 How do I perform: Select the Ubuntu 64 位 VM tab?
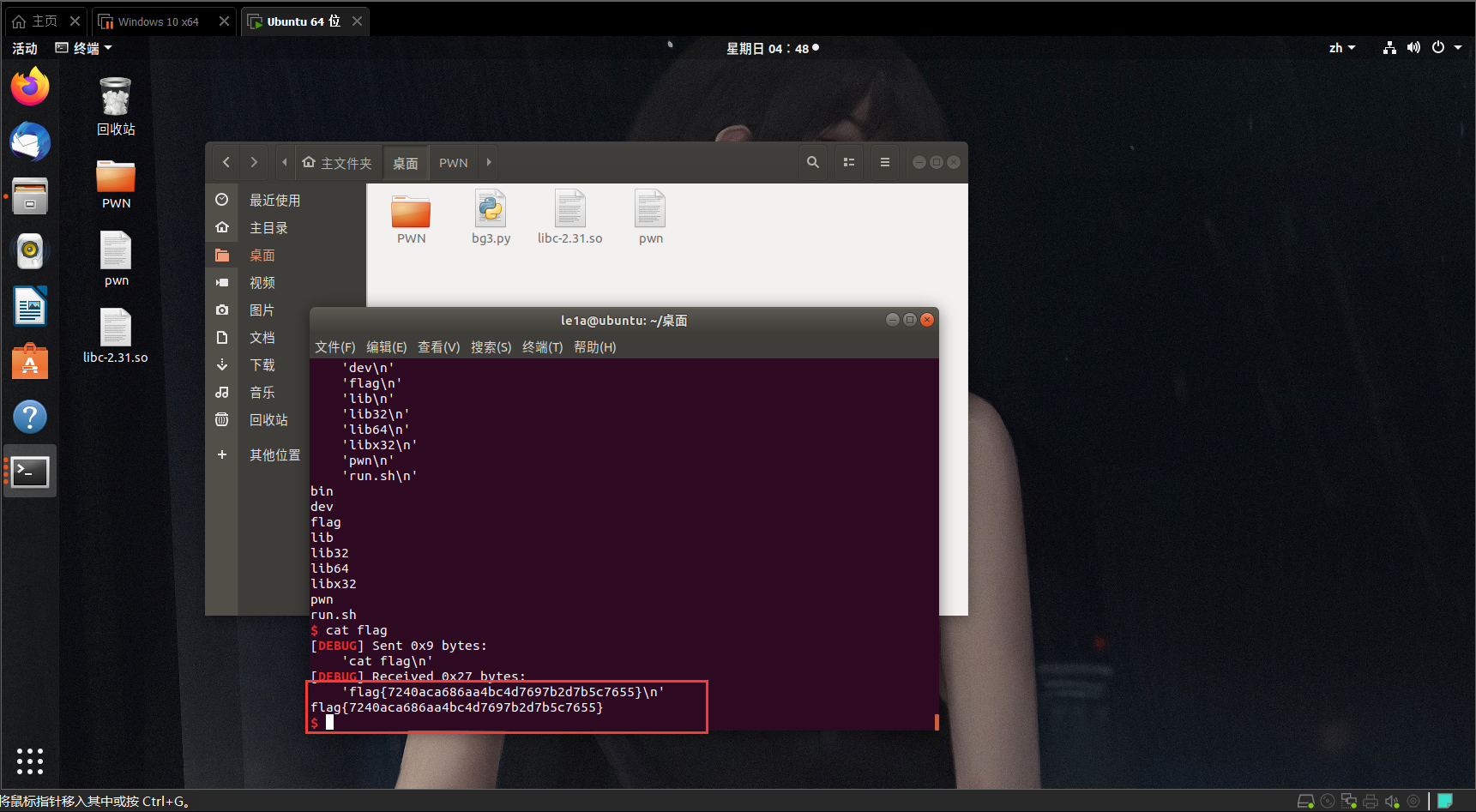304,21
